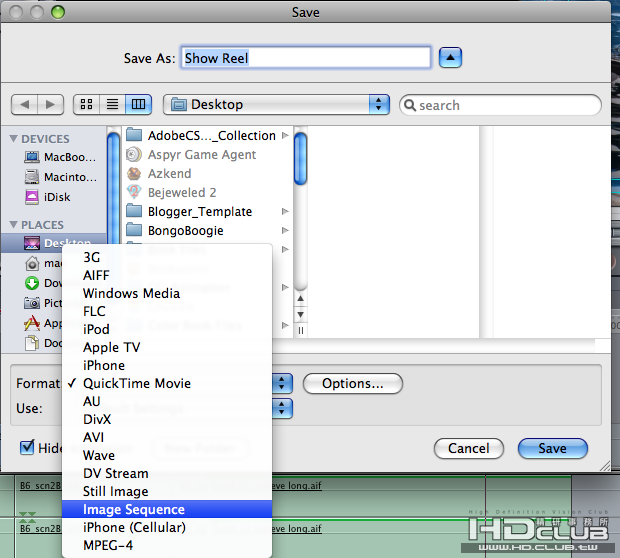Click the Save button
The height and width of the screenshot is (558, 620).
coord(552,448)
